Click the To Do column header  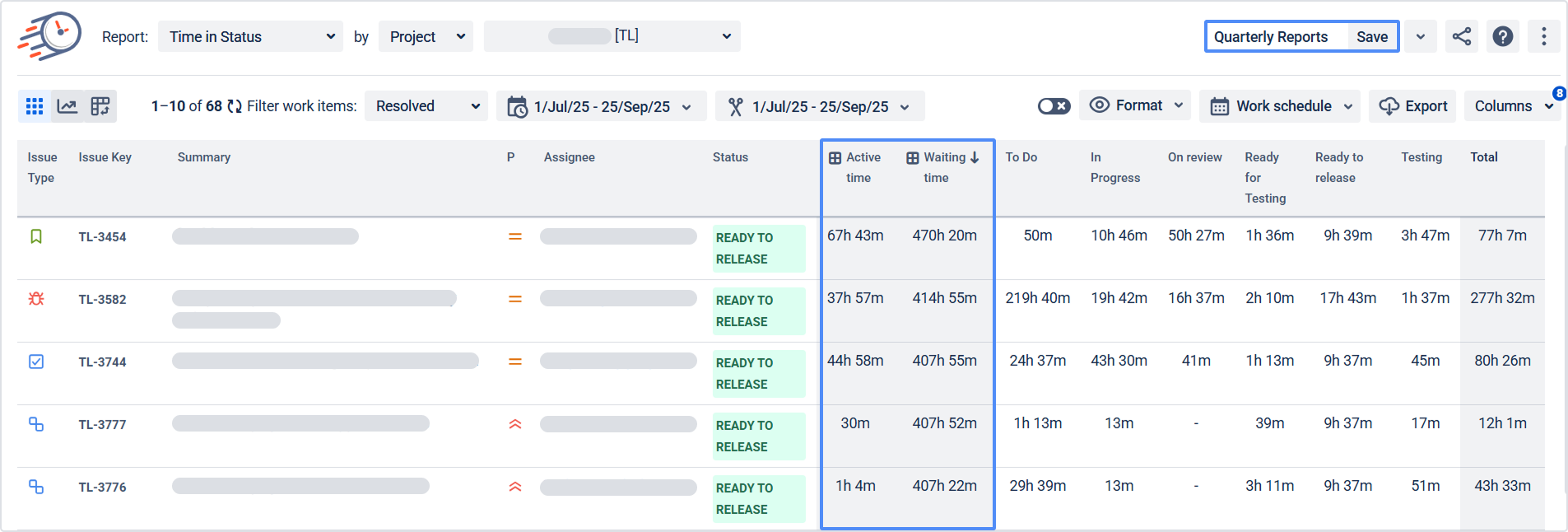1021,157
